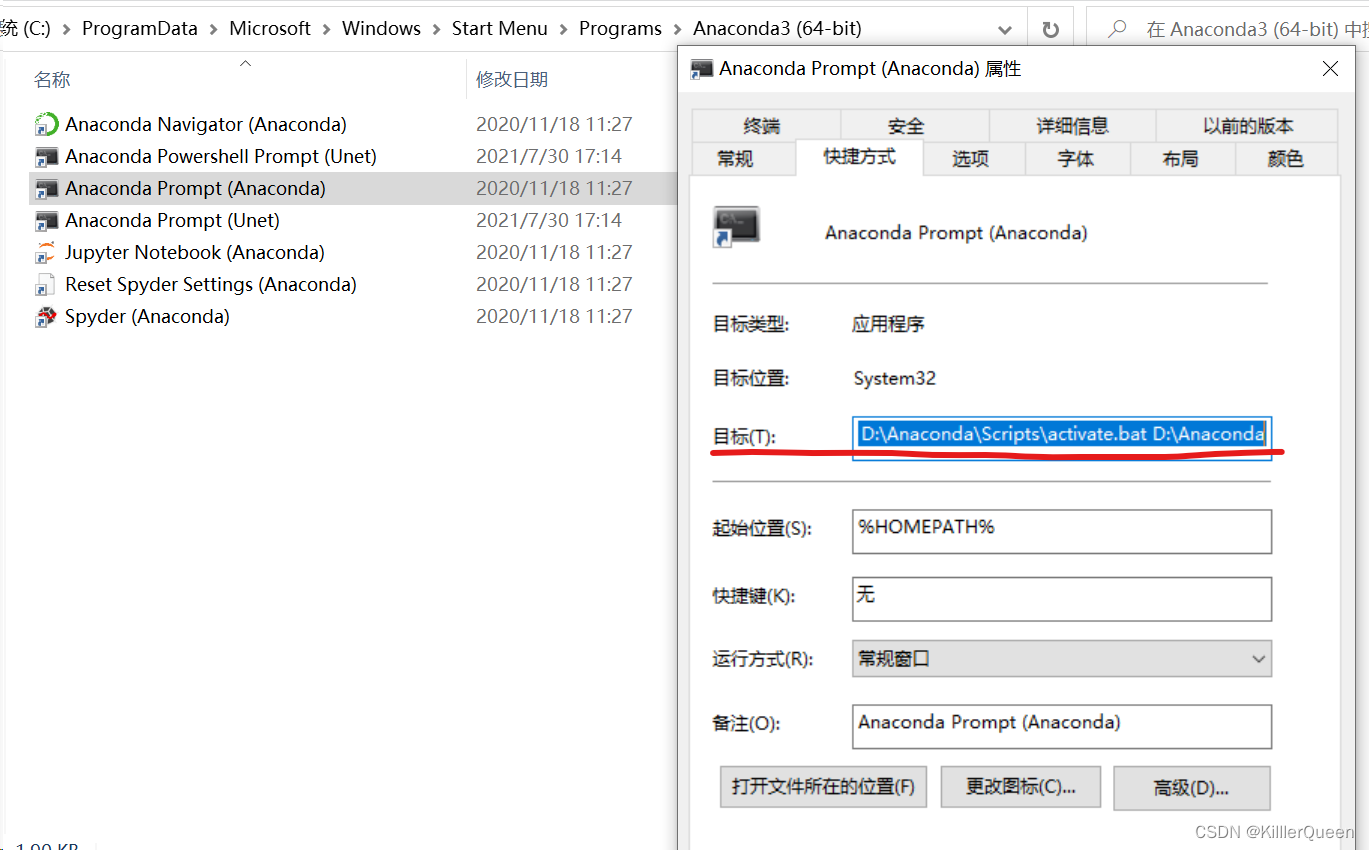Click the Anaconda Powershell Prompt date 2021/7/30 17:14
Screen dimensions: 1369x850
(x=549, y=156)
